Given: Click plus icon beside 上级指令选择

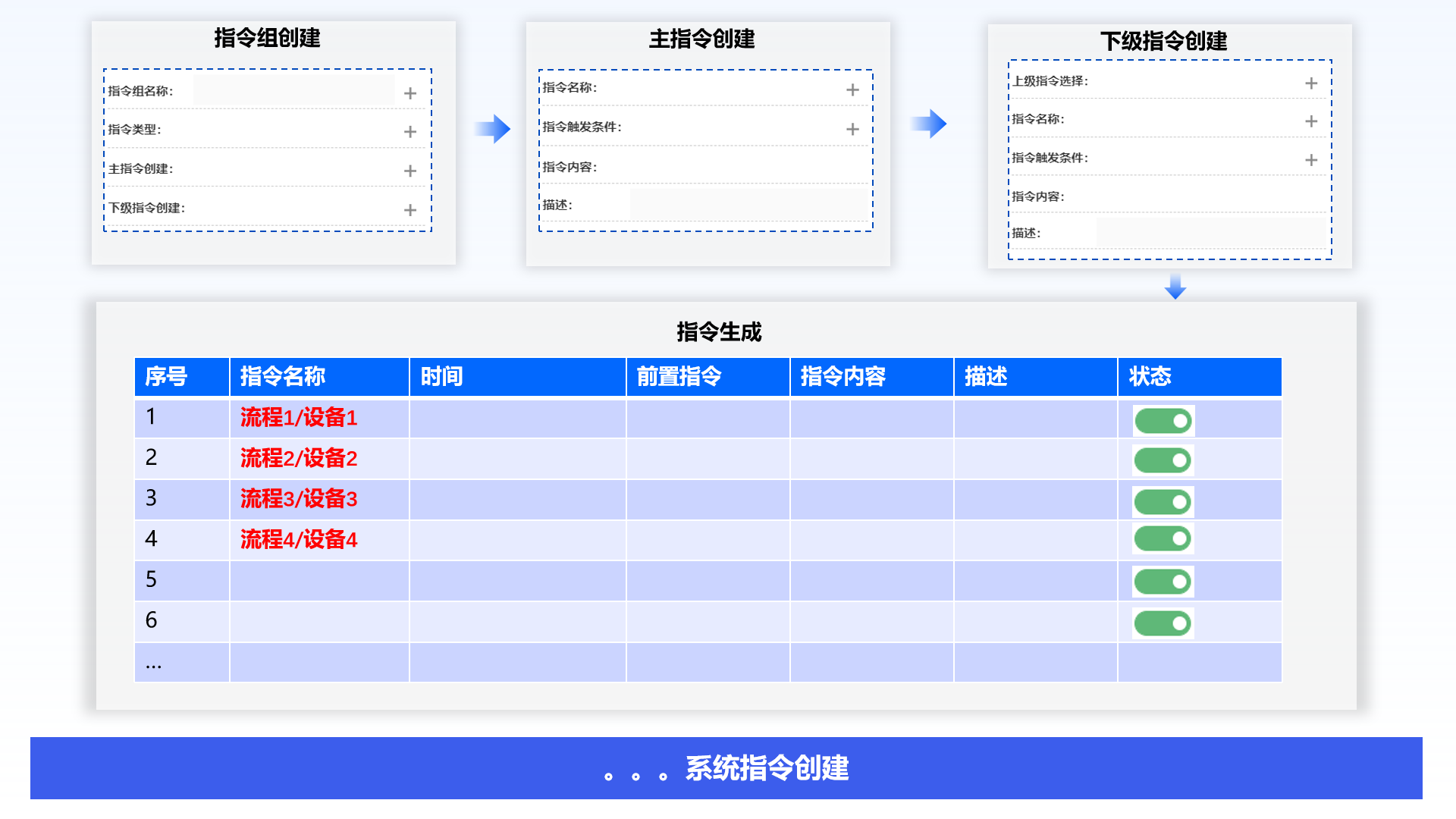Looking at the screenshot, I should (1311, 83).
